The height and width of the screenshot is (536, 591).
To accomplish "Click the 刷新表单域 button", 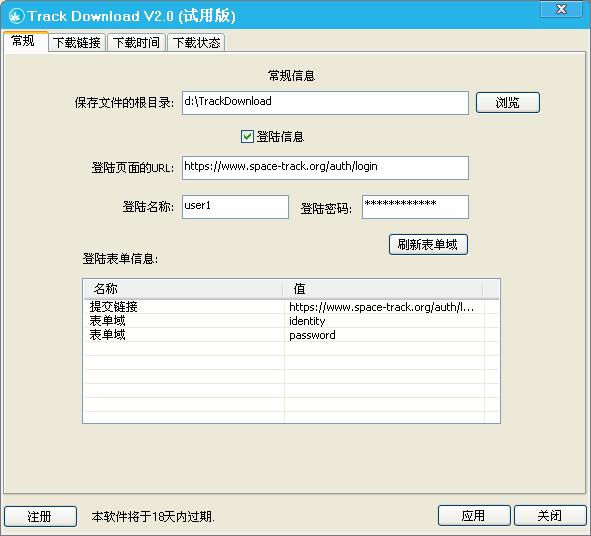I will tap(428, 245).
